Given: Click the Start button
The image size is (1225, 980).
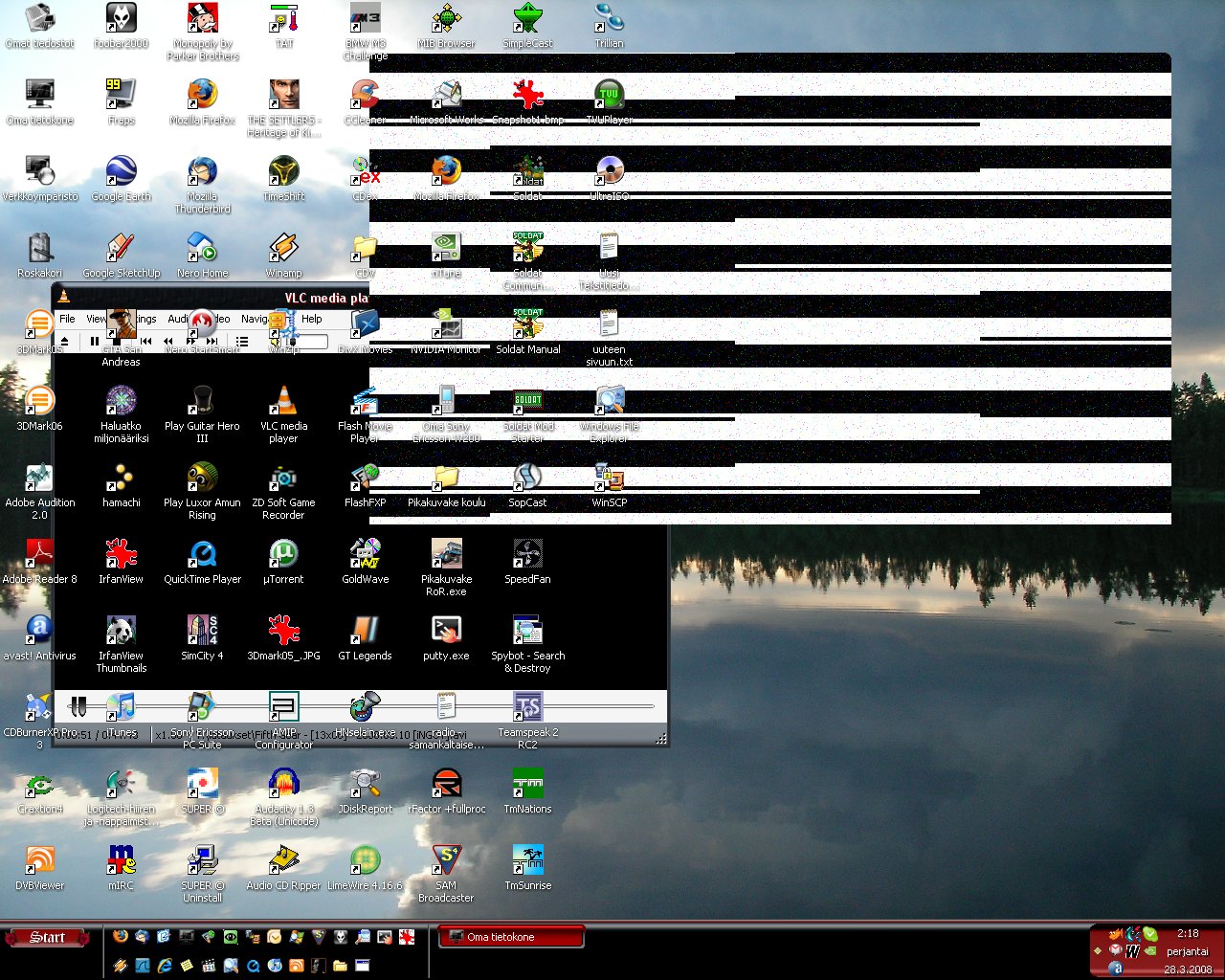Looking at the screenshot, I should click(x=48, y=938).
